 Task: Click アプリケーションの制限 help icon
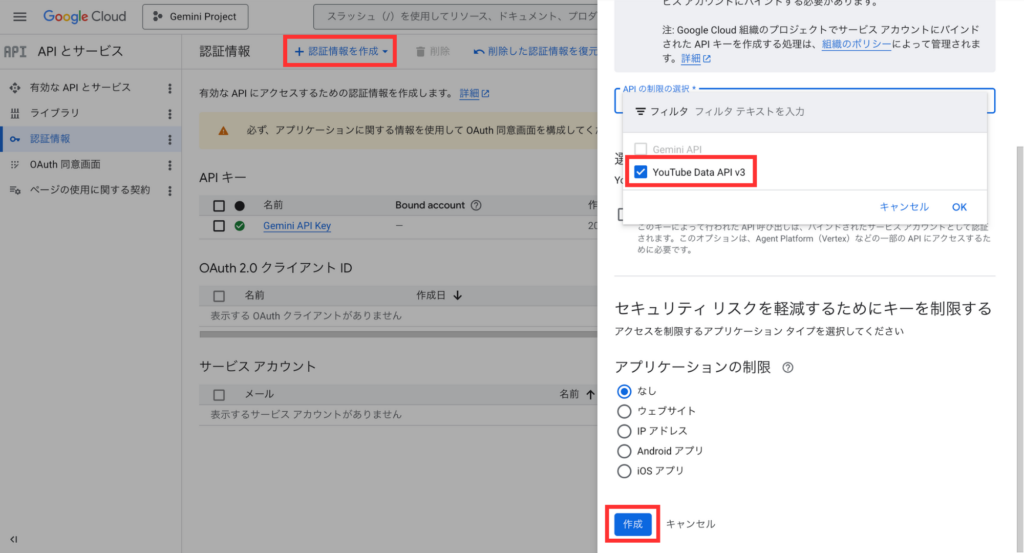pyautogui.click(x=788, y=368)
